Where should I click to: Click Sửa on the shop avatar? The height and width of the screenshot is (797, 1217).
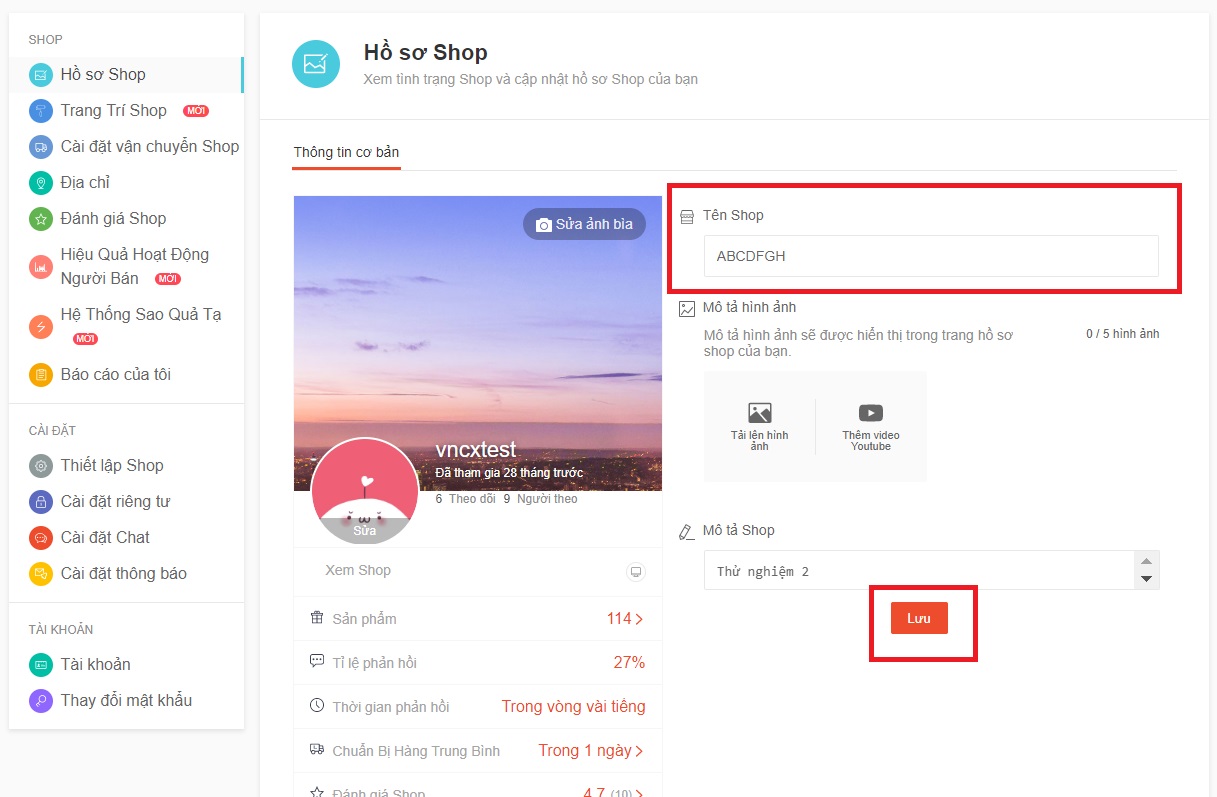pos(364,531)
